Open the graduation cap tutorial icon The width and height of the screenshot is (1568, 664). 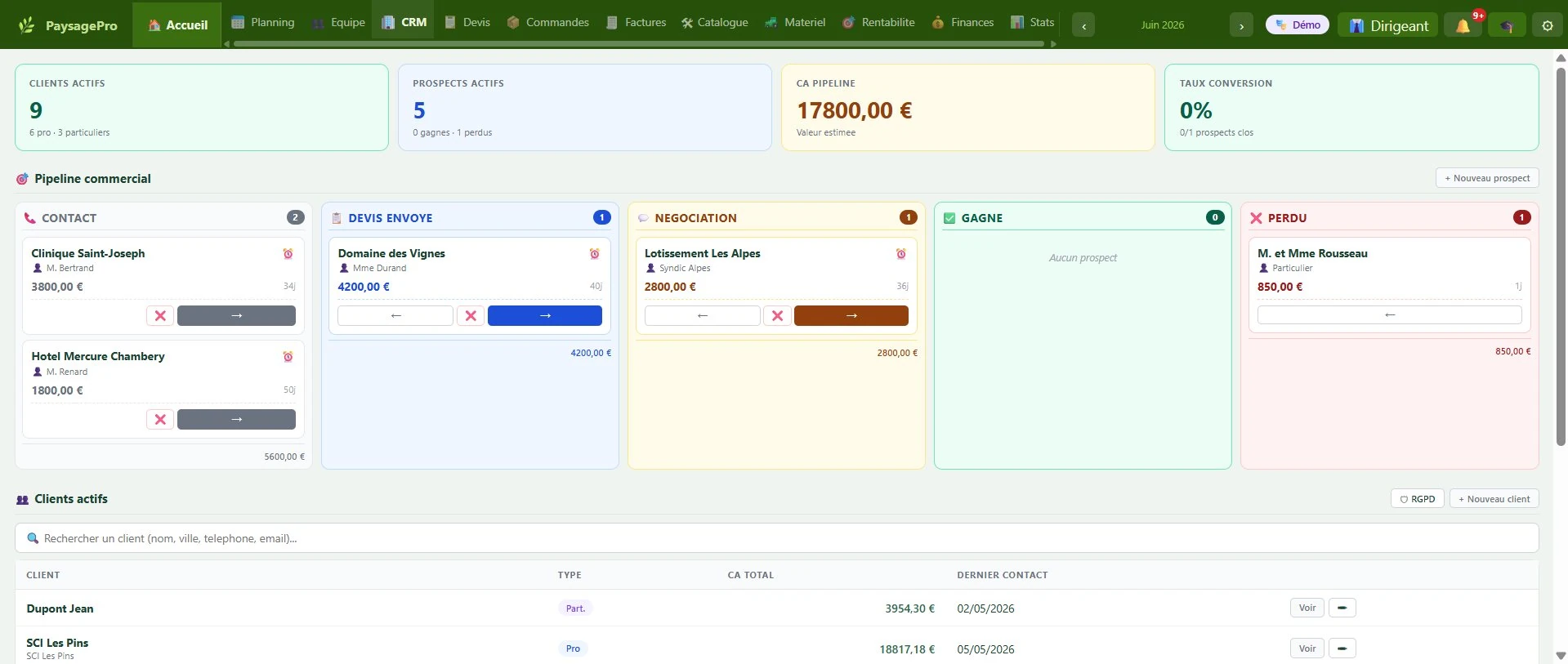[x=1506, y=25]
